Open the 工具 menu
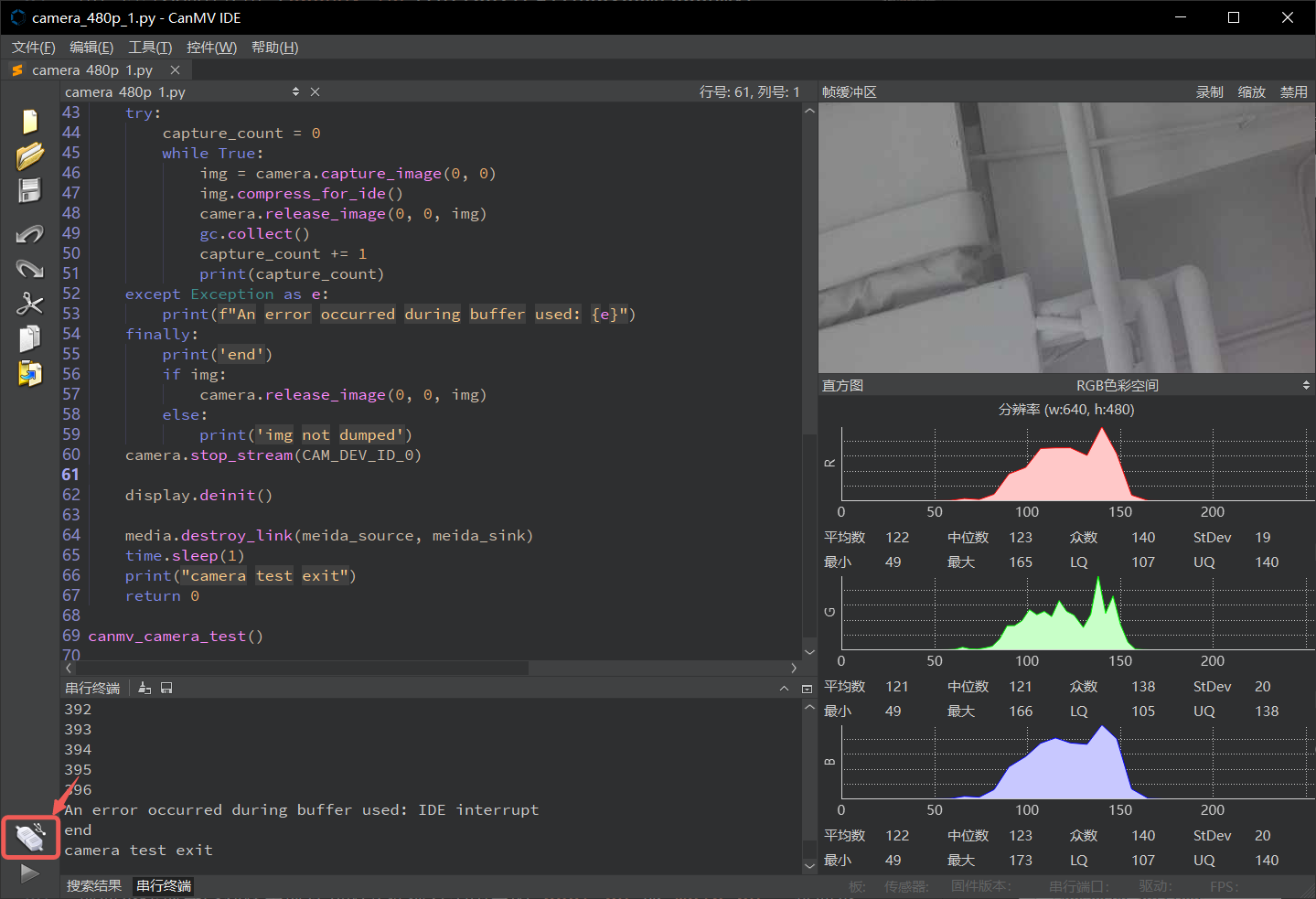The image size is (1316, 899). tap(149, 47)
